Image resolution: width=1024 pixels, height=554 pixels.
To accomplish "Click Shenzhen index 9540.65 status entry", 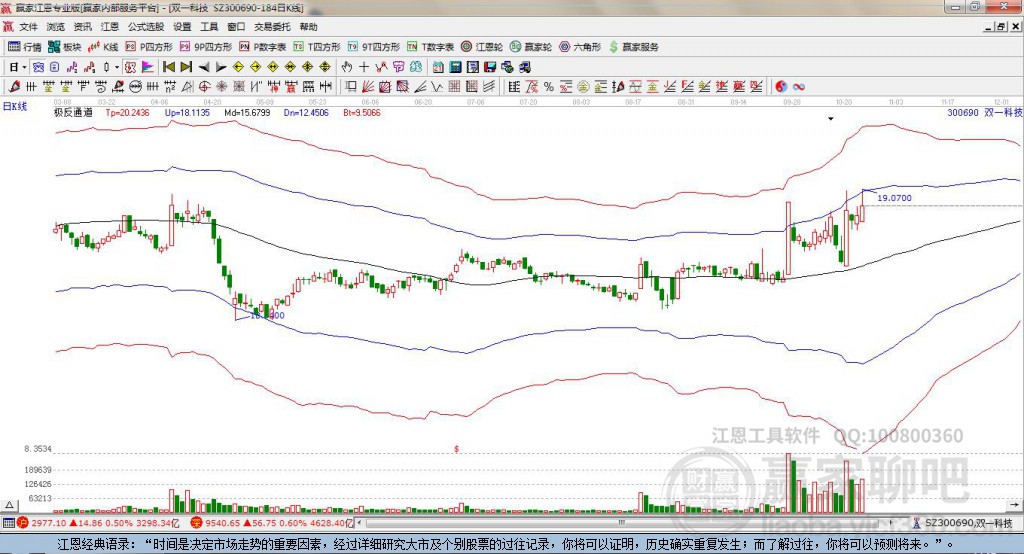I will [x=274, y=523].
